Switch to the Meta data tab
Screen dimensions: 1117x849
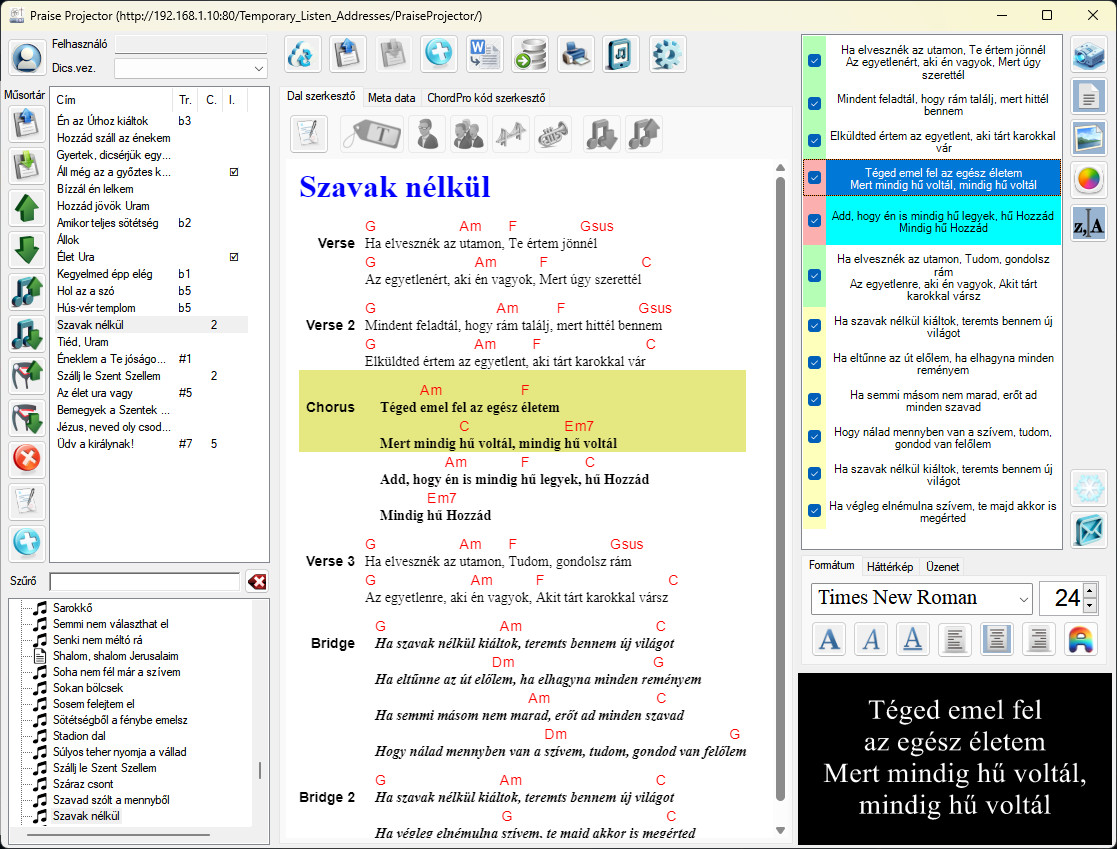pos(391,98)
